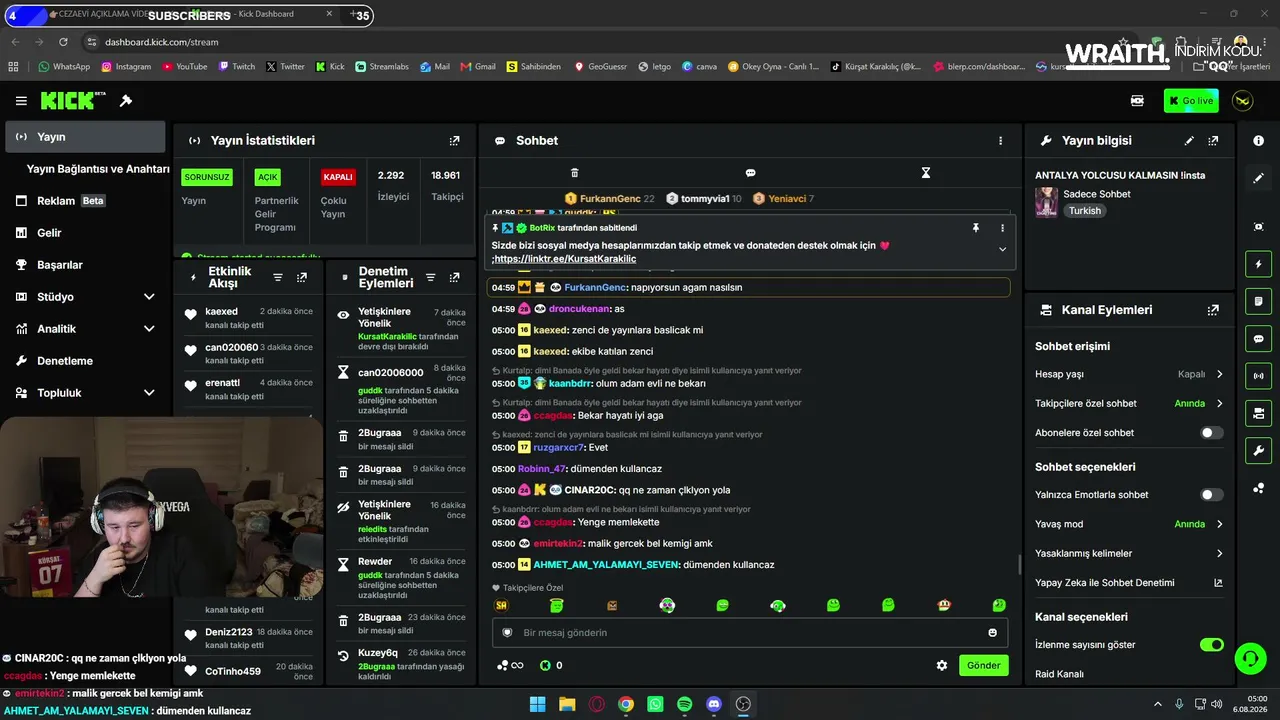
Task: Open Hesap yaşı setting arrow
Action: point(1219,374)
